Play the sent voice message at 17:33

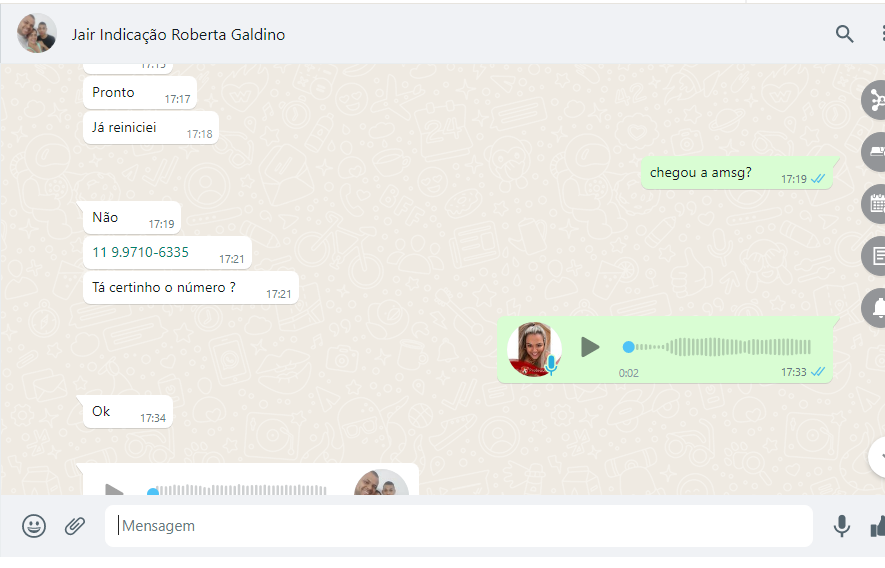pos(590,347)
